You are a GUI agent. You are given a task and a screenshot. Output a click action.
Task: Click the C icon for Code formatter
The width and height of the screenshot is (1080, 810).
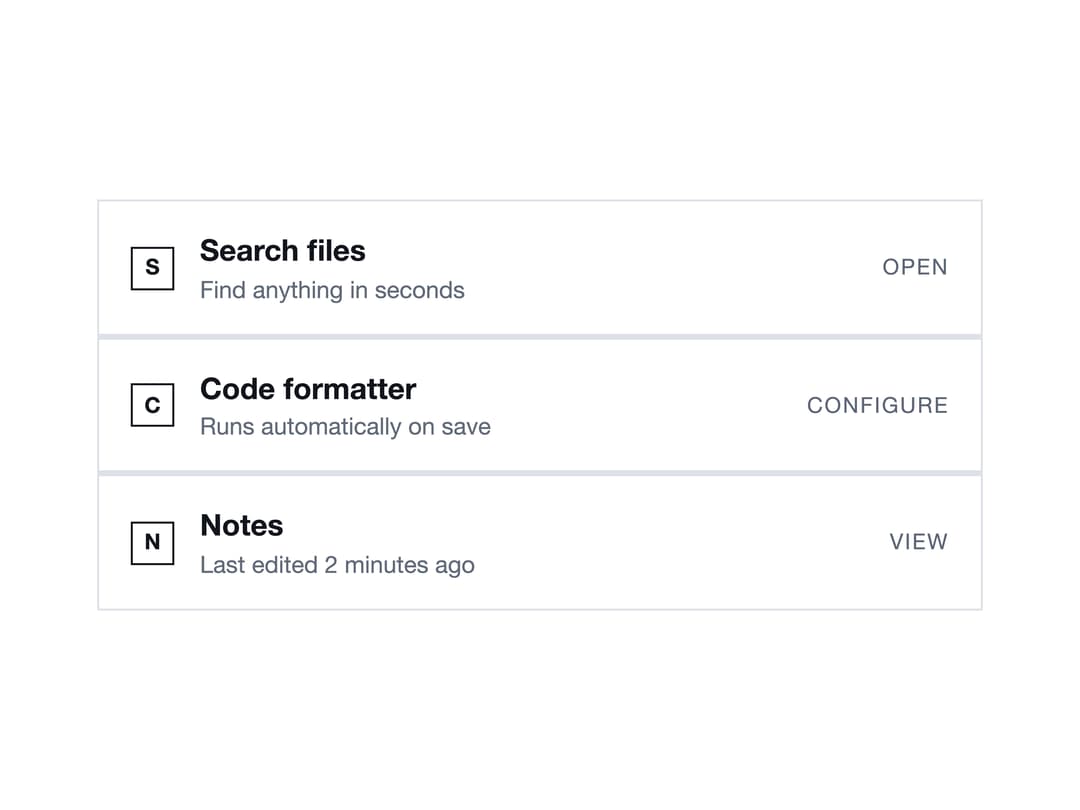click(152, 405)
